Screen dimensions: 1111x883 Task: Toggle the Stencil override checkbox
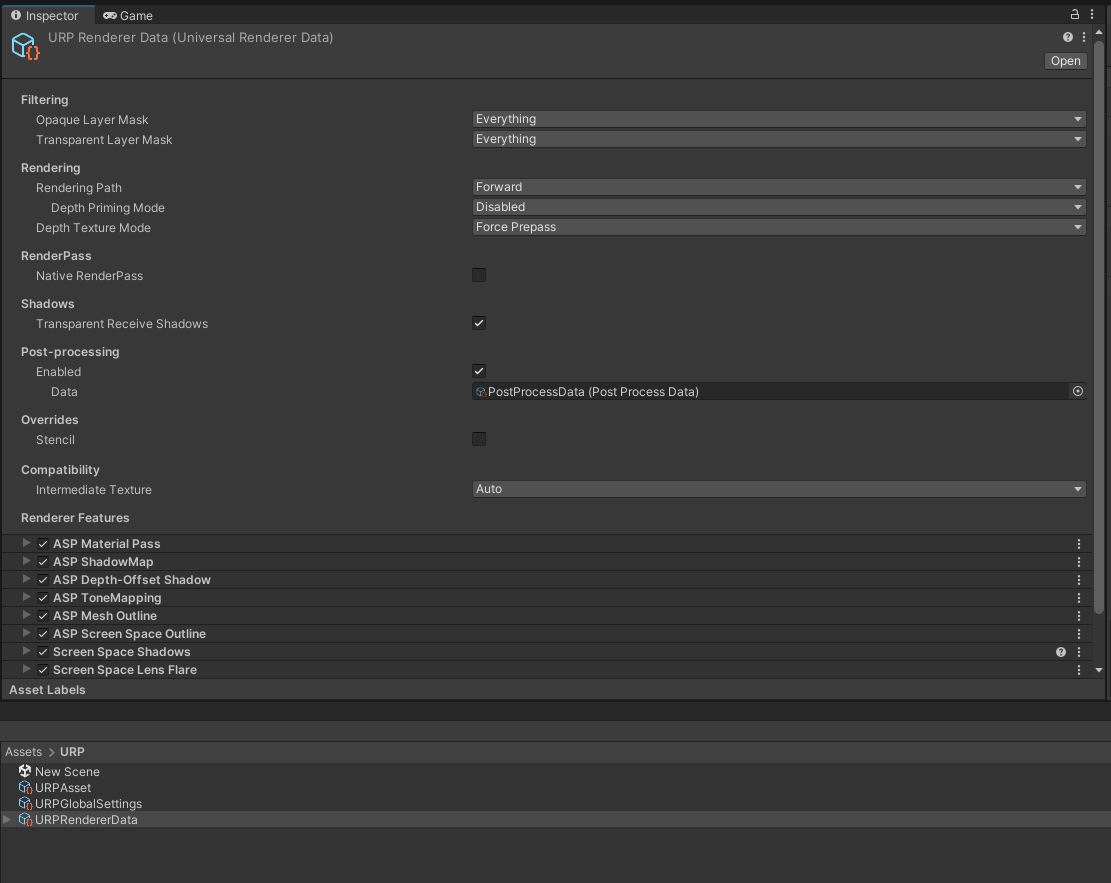tap(479, 439)
